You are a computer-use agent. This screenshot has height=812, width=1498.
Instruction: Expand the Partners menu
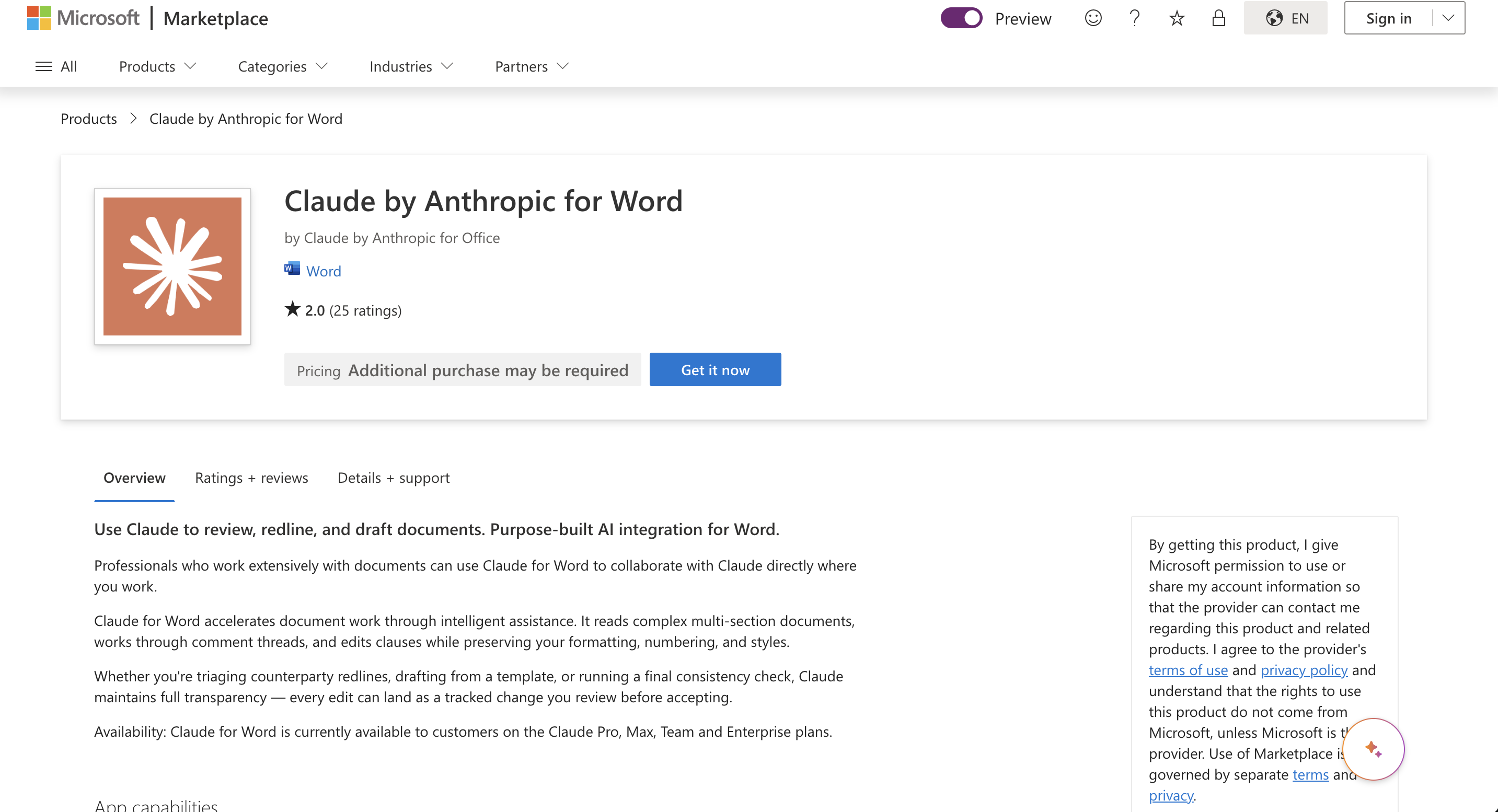(x=532, y=66)
